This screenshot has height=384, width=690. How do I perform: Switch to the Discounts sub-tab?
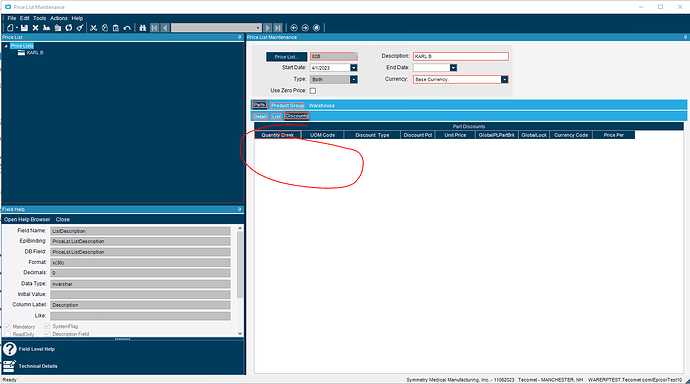[x=297, y=116]
